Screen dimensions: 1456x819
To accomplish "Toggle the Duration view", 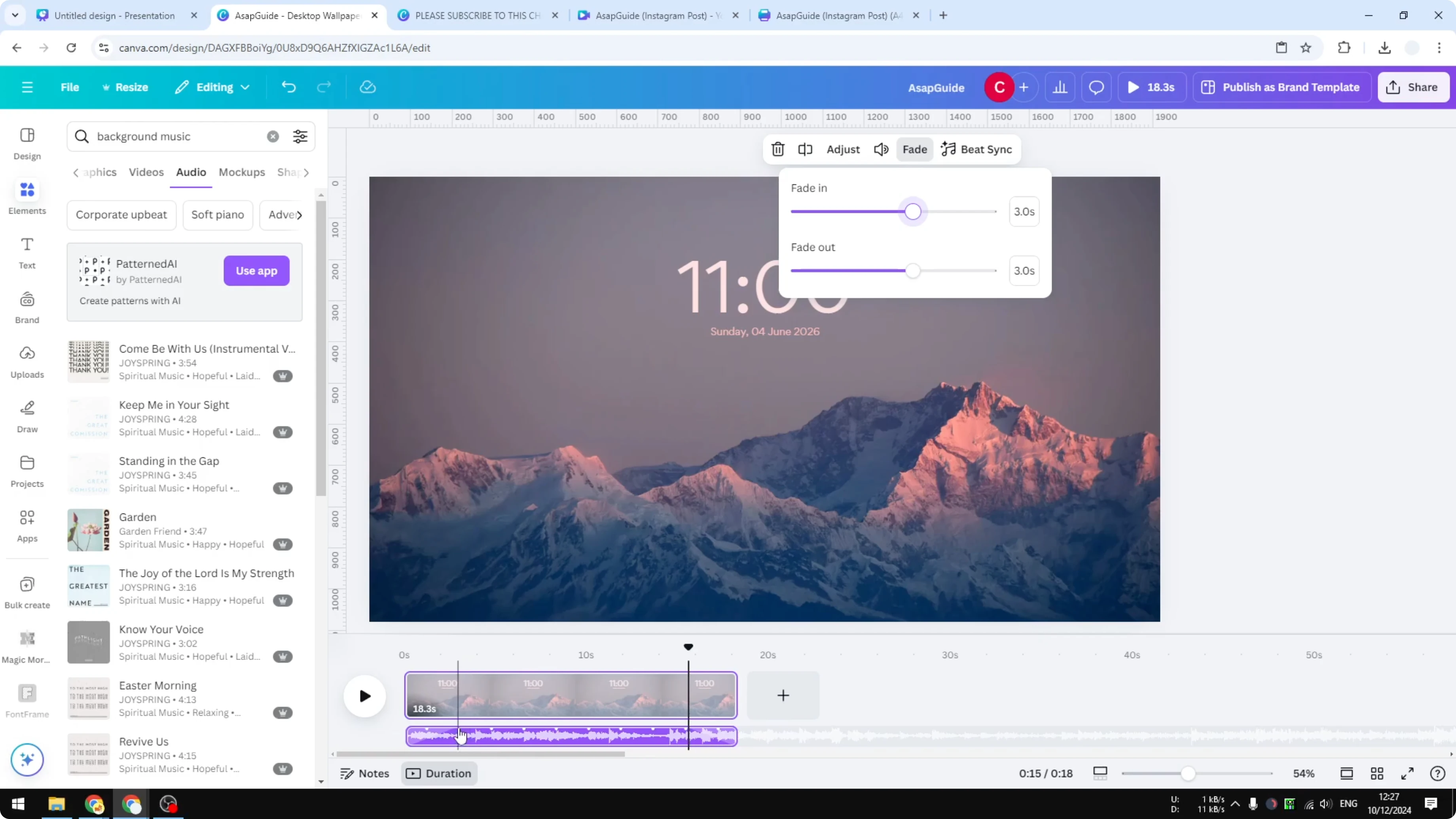I will click(x=439, y=773).
